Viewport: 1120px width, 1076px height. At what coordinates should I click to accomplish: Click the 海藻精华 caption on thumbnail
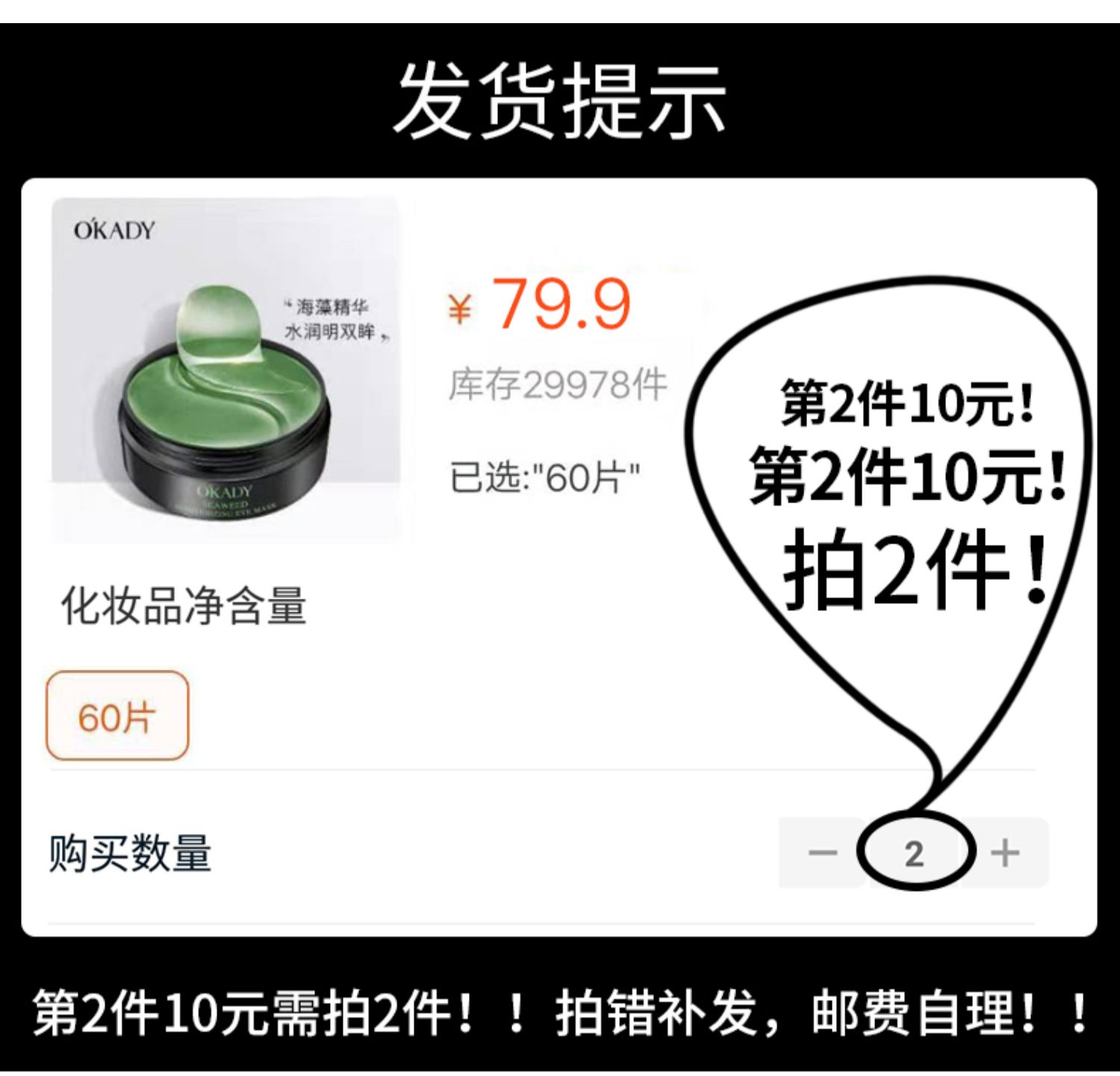click(x=332, y=306)
